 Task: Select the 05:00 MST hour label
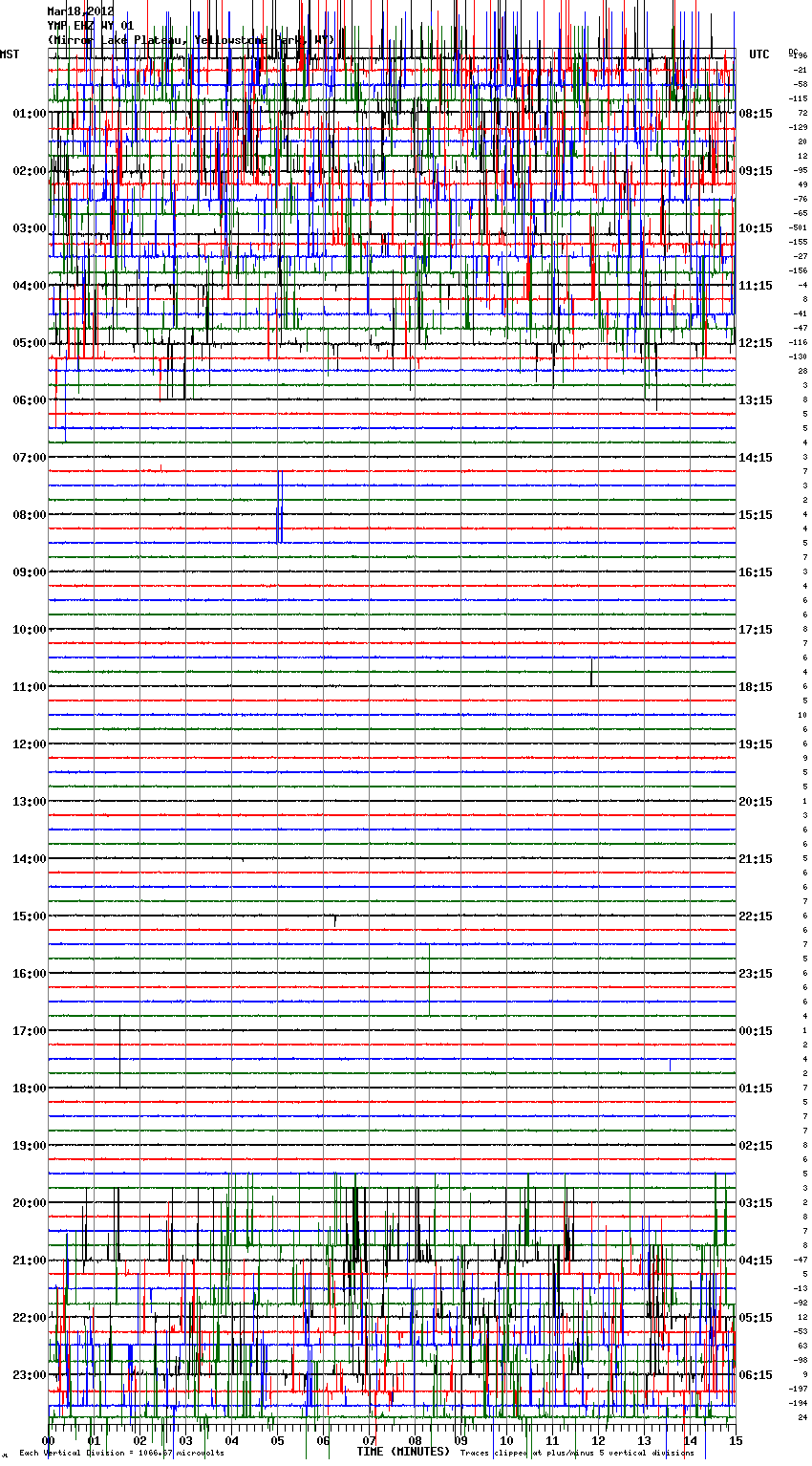30,343
